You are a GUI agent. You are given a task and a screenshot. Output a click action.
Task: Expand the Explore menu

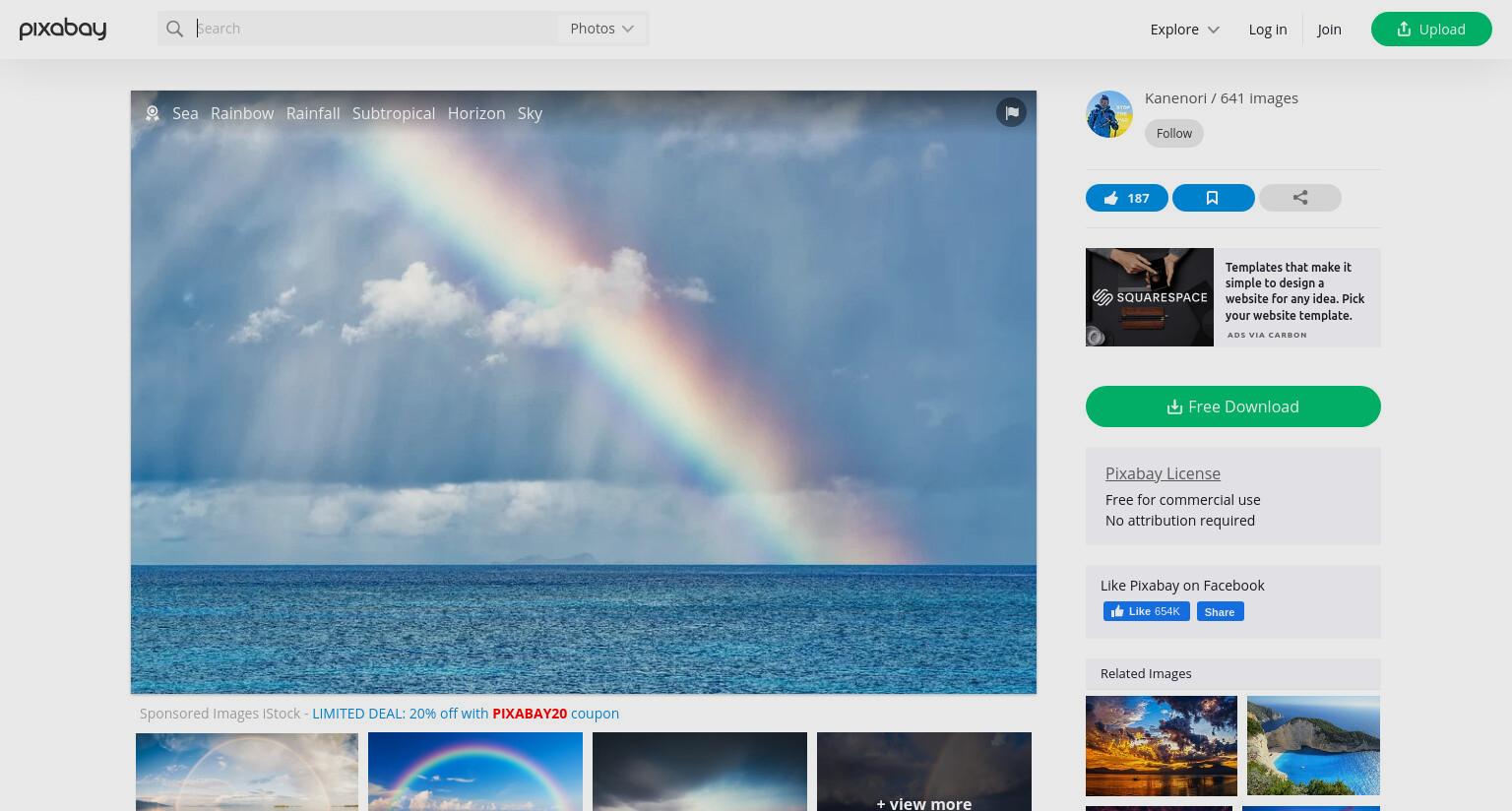pos(1185,30)
